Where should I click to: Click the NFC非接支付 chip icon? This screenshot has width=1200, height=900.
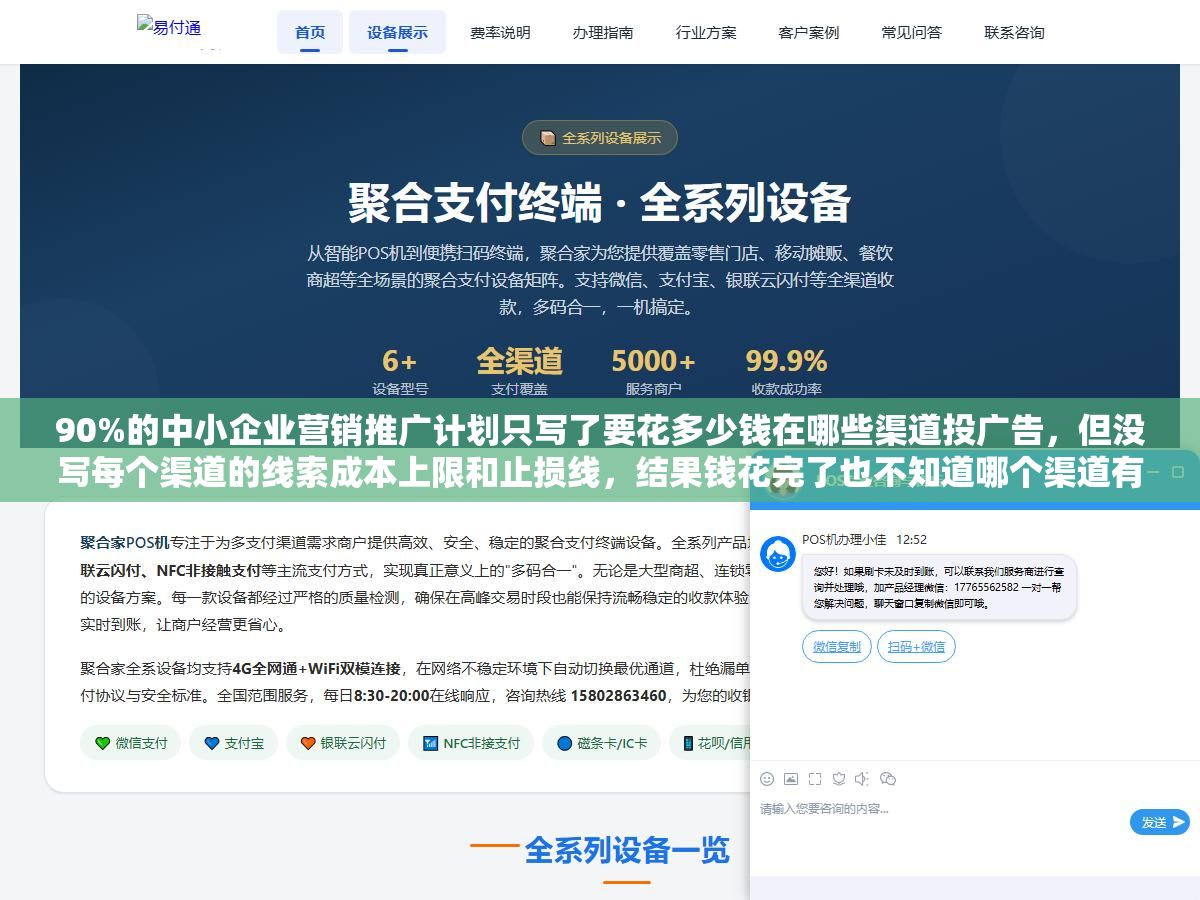431,743
